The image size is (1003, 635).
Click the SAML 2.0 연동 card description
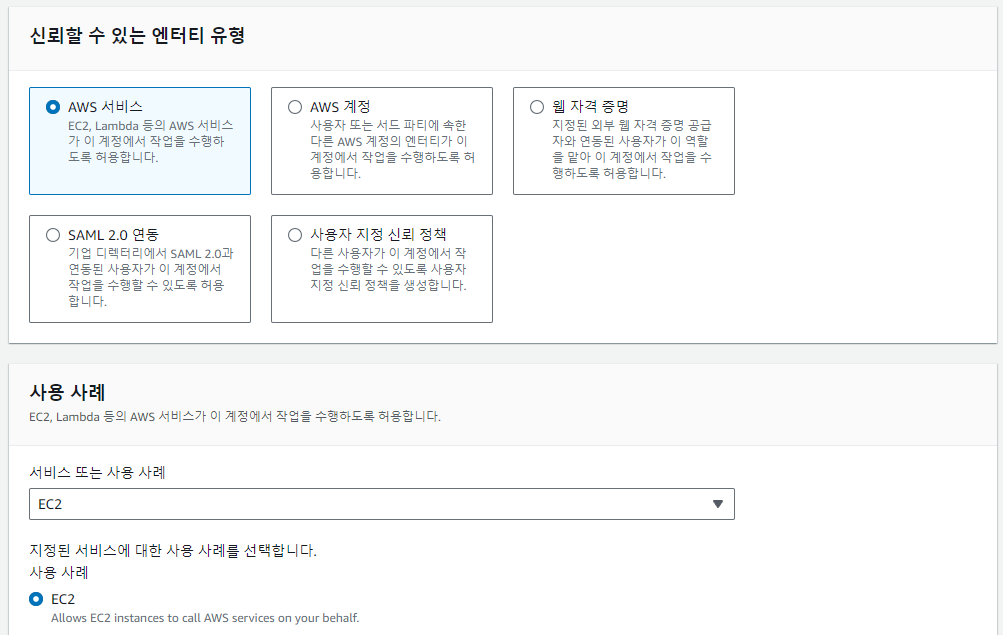click(x=151, y=277)
